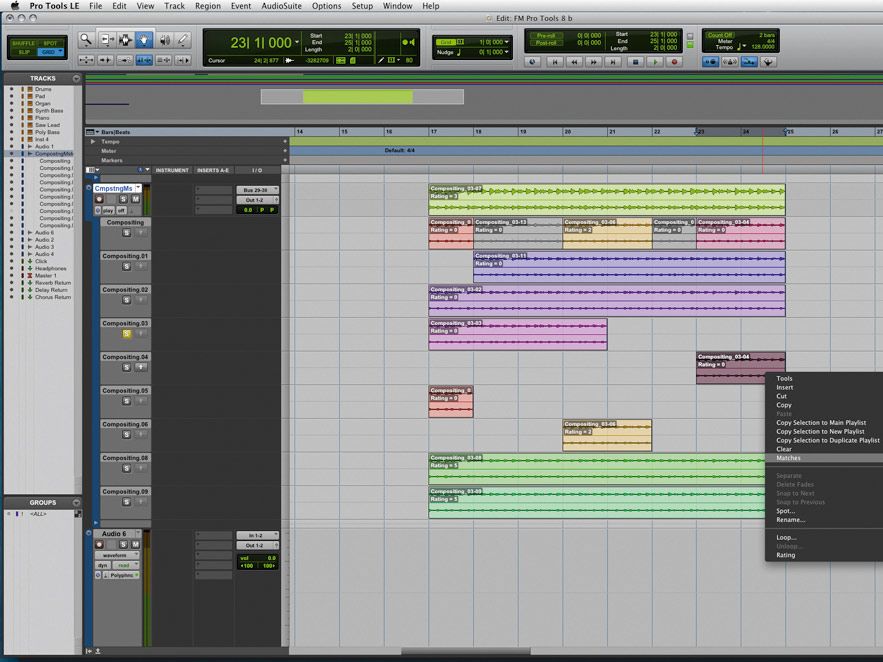The height and width of the screenshot is (662, 883).
Task: Toggle the Metronome click button
Action: (730, 62)
